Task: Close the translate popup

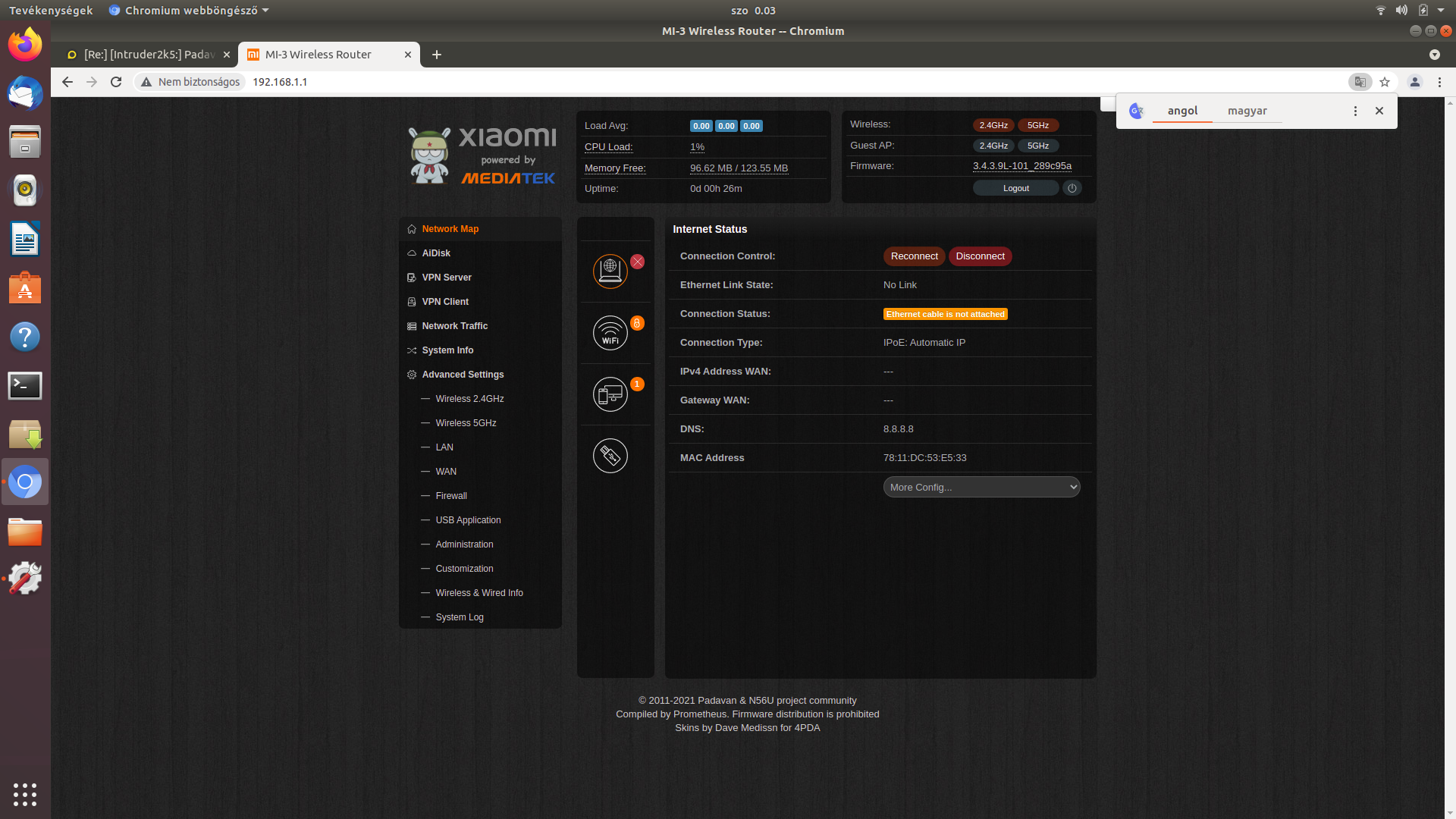Action: (1379, 111)
